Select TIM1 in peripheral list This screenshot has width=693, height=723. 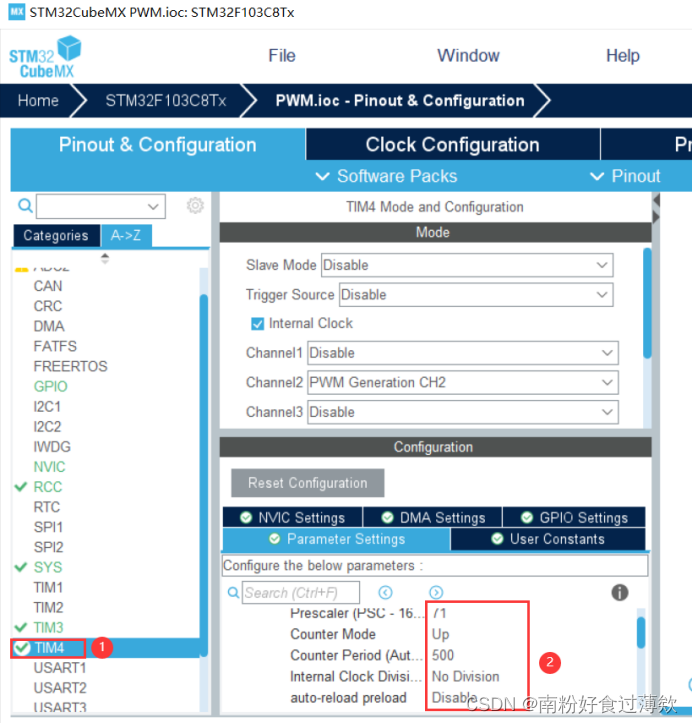[x=48, y=587]
